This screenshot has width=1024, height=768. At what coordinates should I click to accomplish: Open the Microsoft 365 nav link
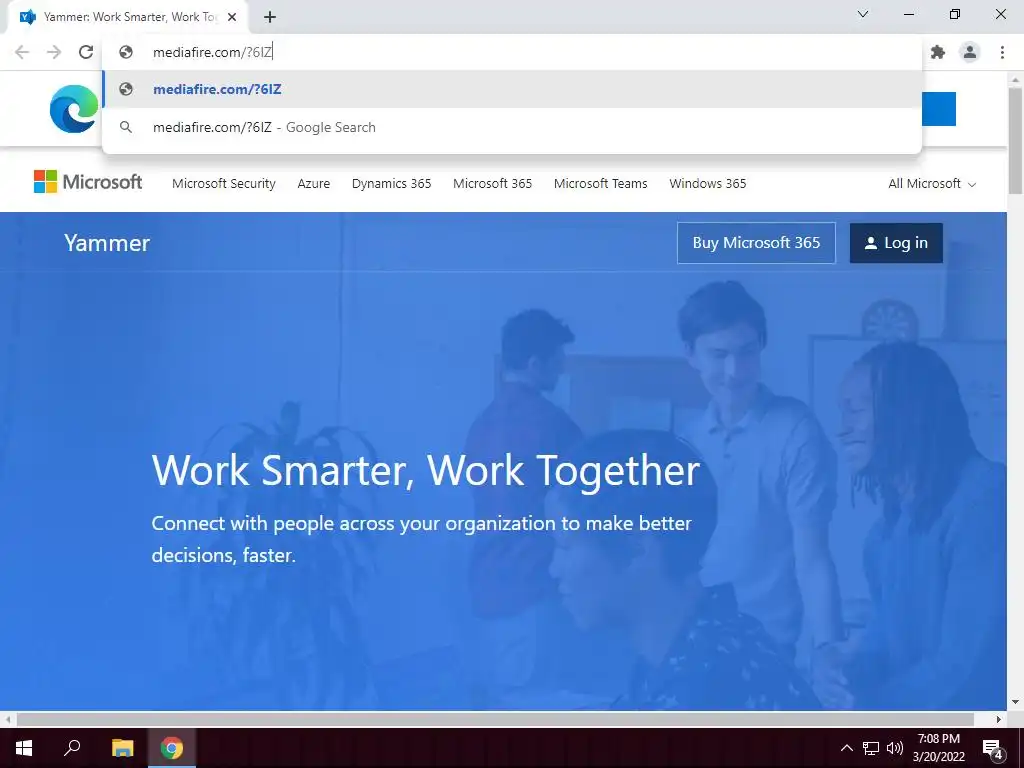point(492,184)
